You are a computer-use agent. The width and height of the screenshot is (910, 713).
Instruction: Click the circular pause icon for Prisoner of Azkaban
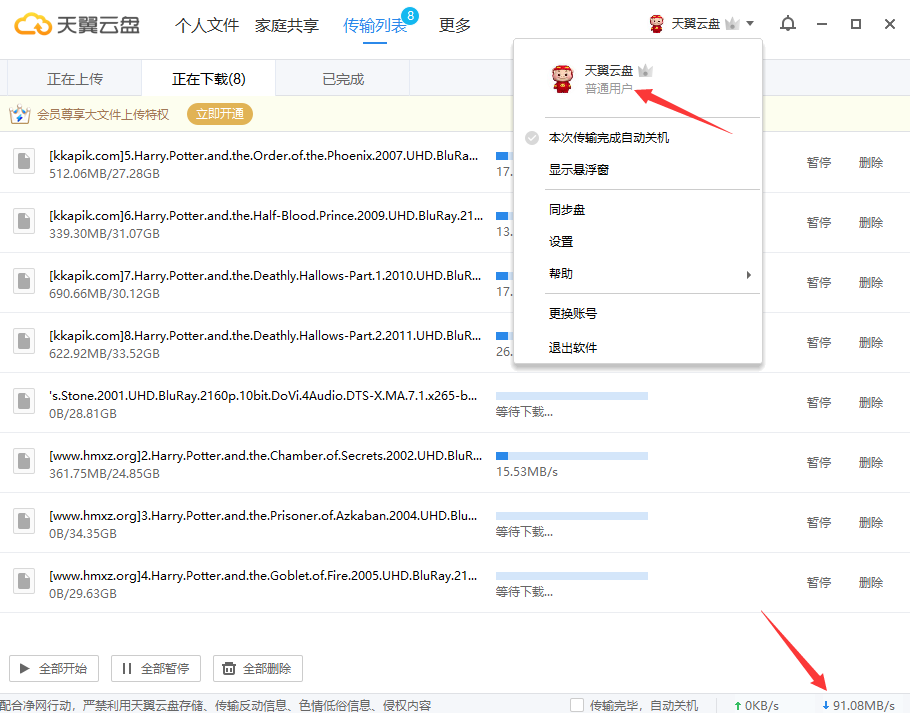tap(819, 522)
